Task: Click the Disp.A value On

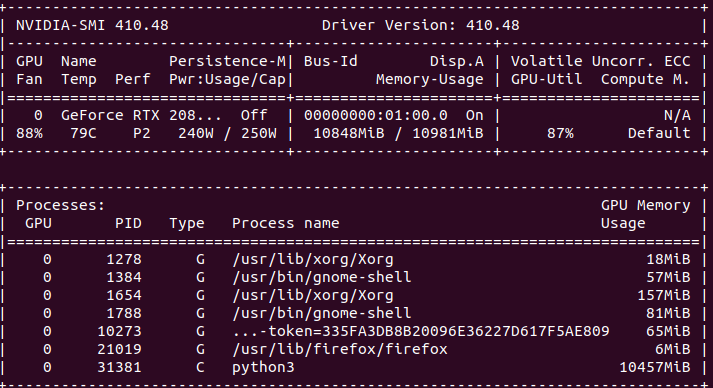Action: pyautogui.click(x=475, y=116)
